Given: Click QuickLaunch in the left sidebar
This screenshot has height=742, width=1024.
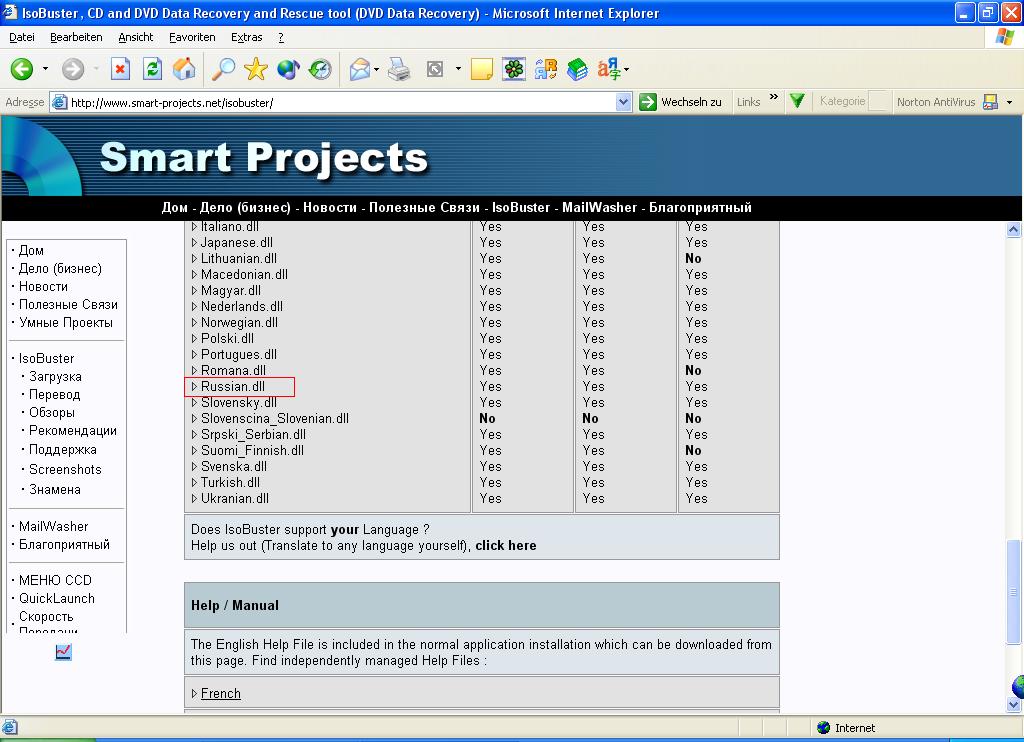Looking at the screenshot, I should point(57,598).
